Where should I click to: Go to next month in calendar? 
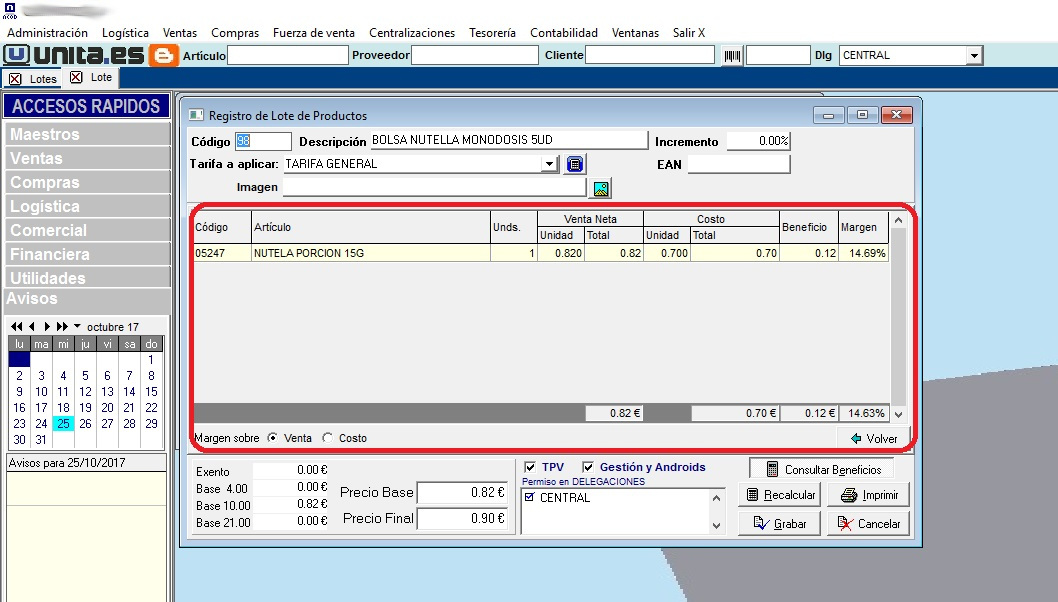click(x=47, y=327)
